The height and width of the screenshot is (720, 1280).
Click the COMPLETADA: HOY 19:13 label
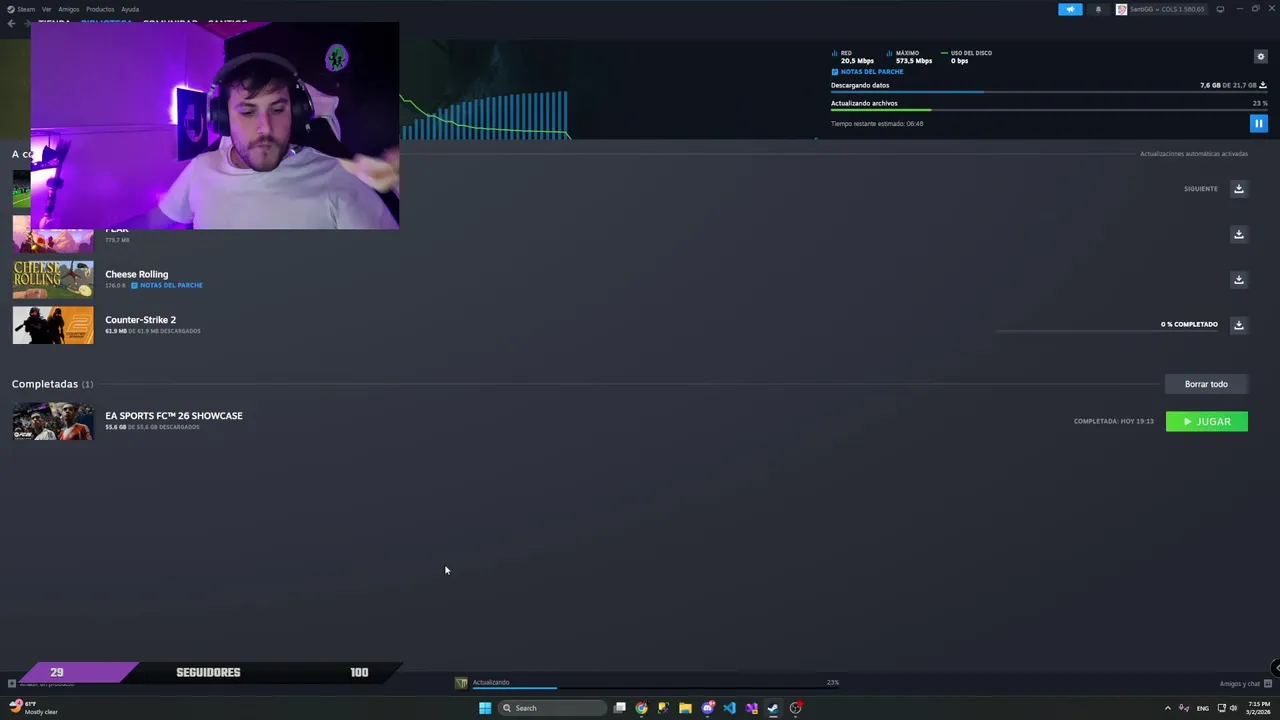coord(1113,421)
